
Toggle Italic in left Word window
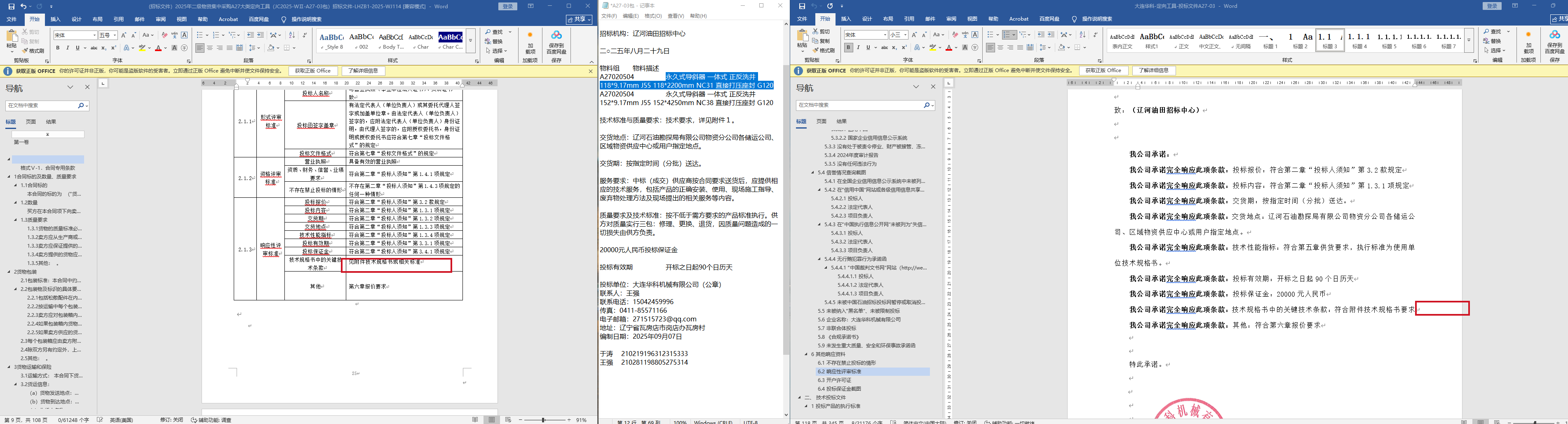tap(68, 48)
